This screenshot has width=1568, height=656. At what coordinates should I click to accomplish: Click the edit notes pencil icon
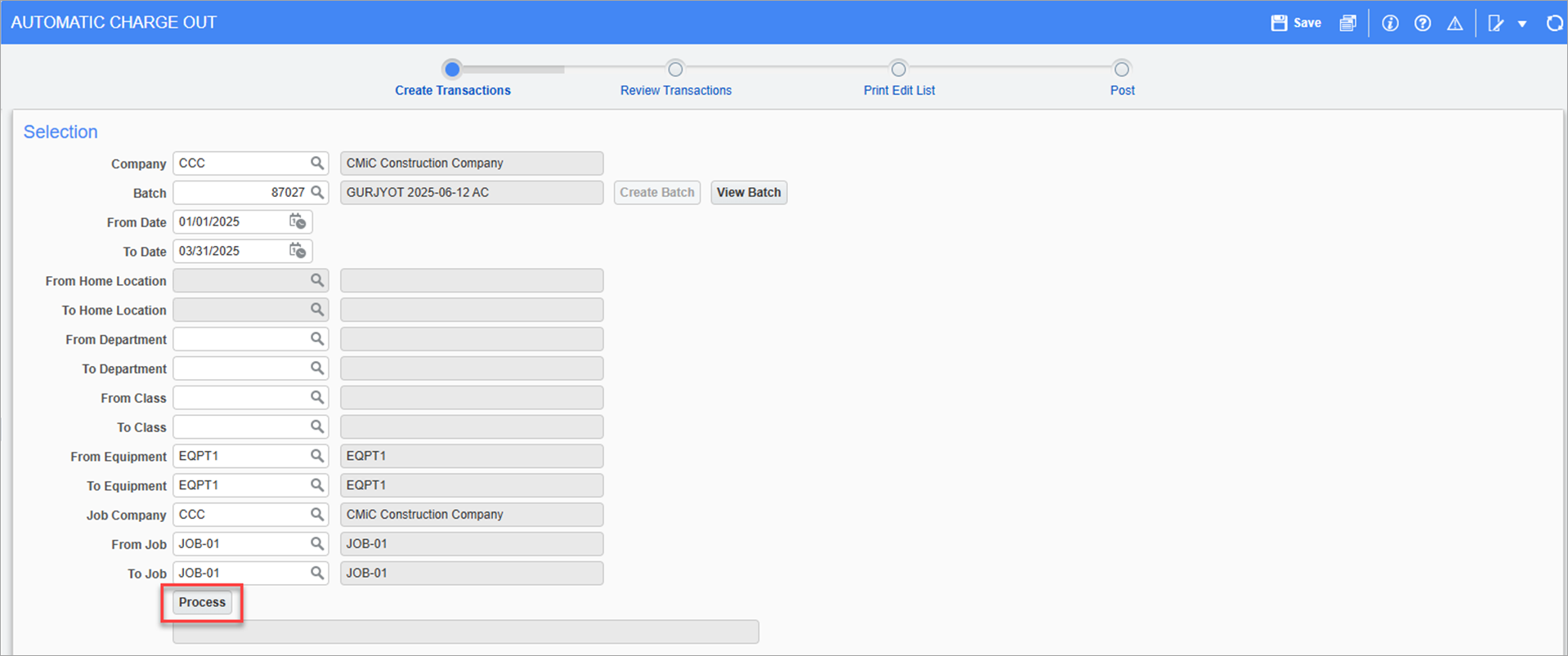point(1496,23)
